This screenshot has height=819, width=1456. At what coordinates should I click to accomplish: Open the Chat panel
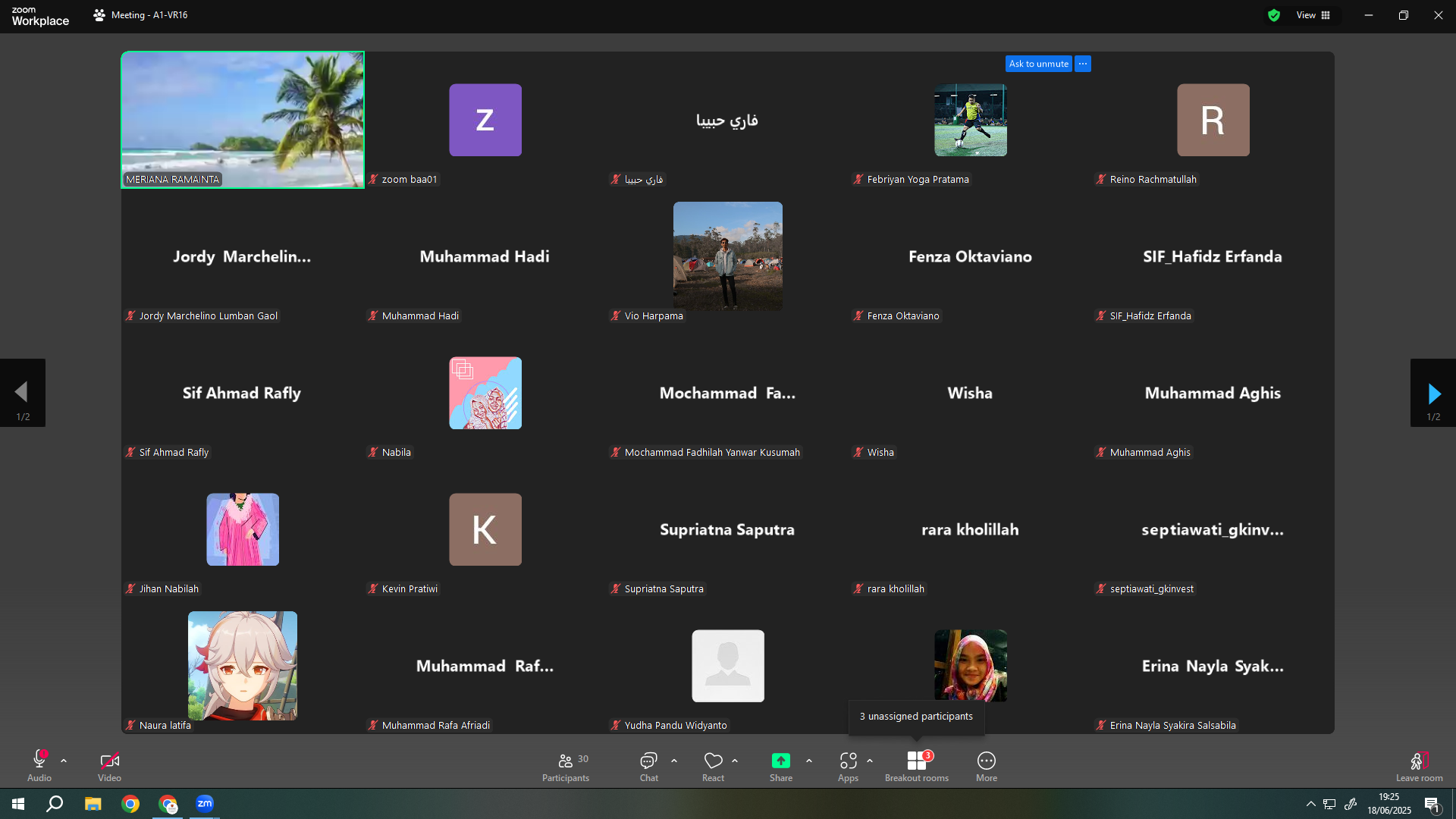click(648, 766)
